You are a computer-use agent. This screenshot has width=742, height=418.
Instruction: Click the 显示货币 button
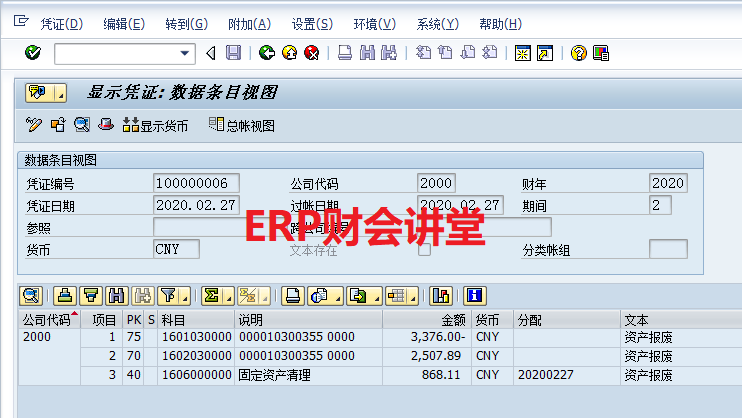(x=155, y=125)
